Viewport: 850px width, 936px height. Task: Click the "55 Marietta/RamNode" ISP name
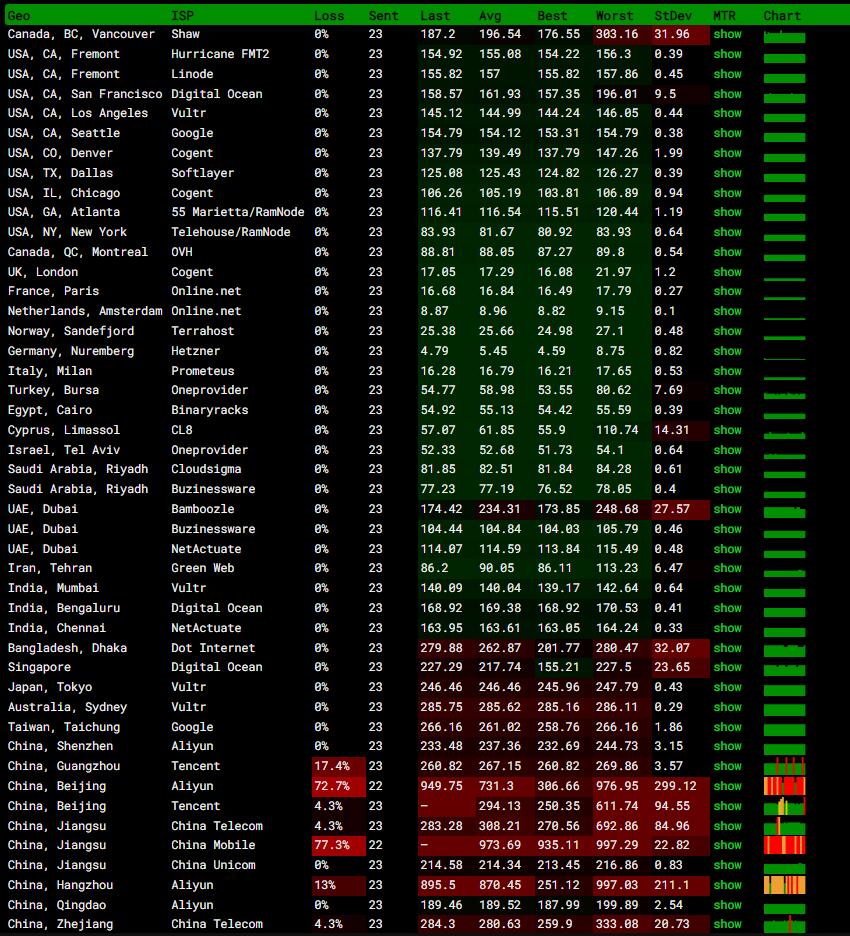(x=238, y=212)
